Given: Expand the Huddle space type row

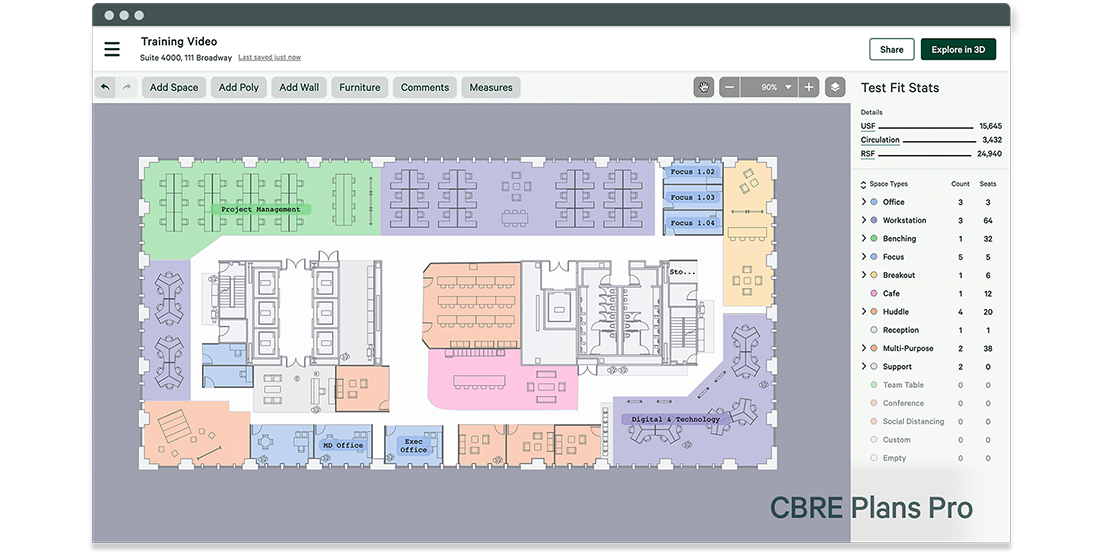Looking at the screenshot, I should 864,312.
